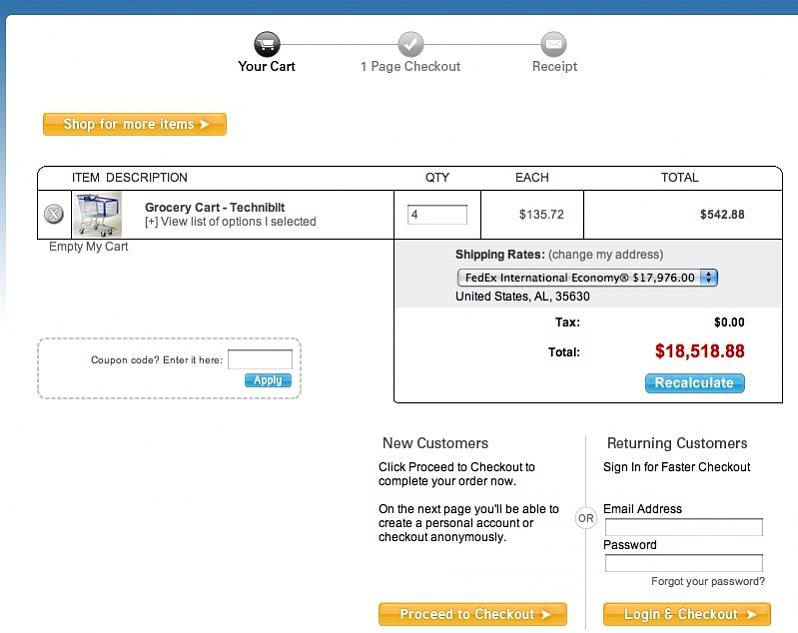Click the Receipt envelope step icon
Screen dimensions: 798x633
click(x=554, y=44)
